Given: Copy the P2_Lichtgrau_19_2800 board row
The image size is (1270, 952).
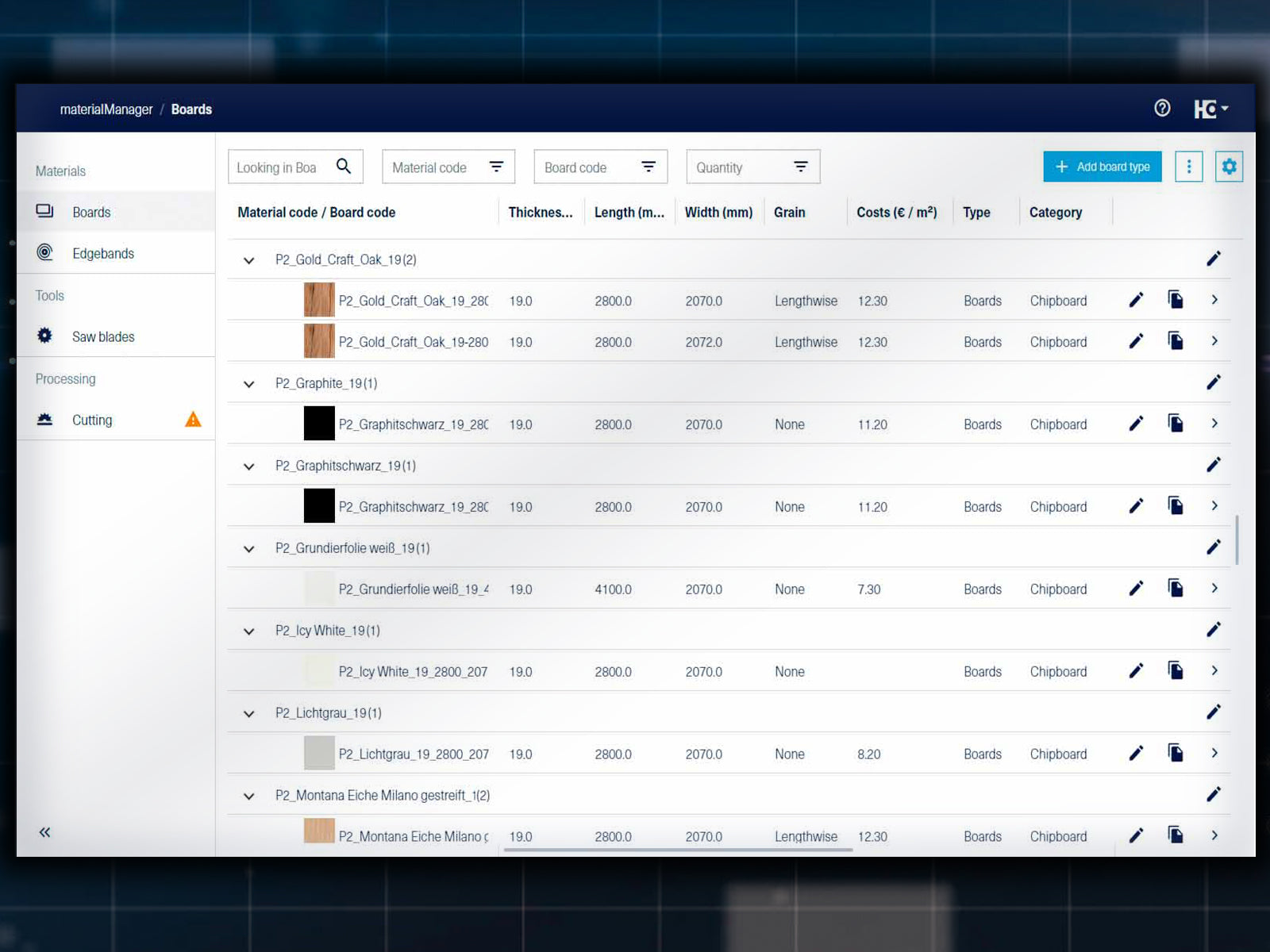Looking at the screenshot, I should tap(1176, 753).
